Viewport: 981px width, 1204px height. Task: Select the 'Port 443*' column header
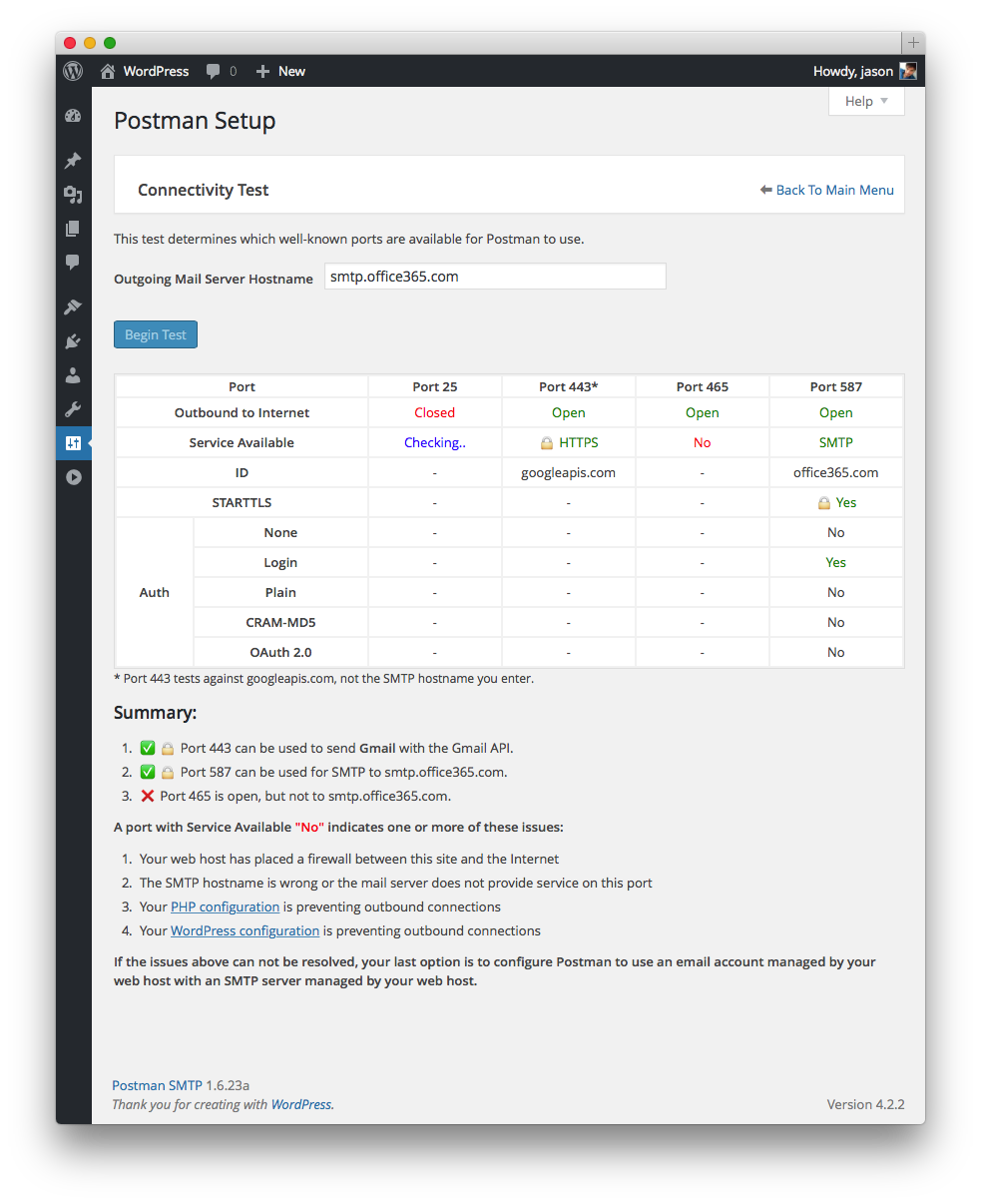click(569, 386)
